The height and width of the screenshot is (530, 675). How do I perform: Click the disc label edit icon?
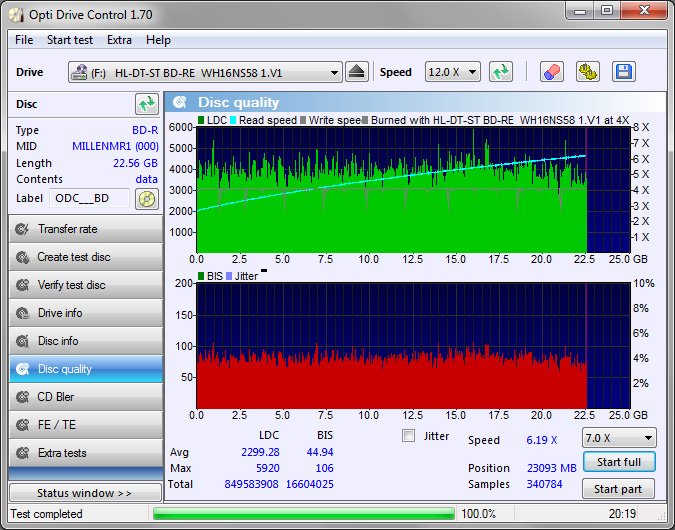tap(147, 198)
